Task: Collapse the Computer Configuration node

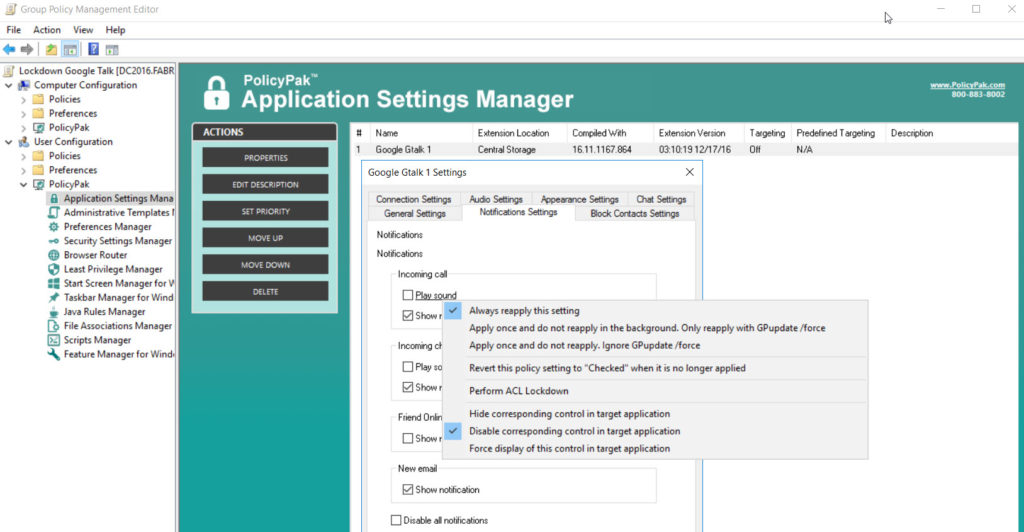Action: click(x=8, y=85)
